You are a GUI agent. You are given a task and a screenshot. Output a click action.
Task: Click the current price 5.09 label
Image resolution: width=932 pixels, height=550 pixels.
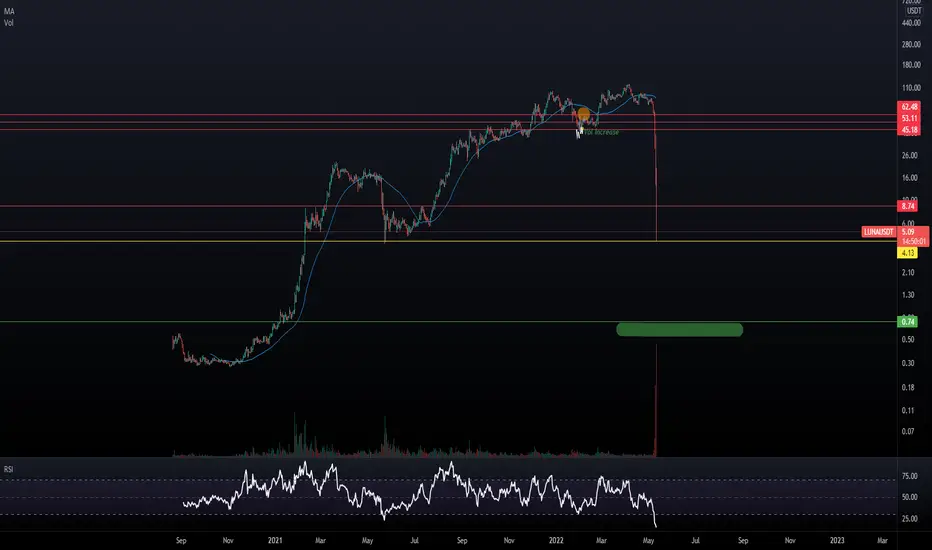pyautogui.click(x=908, y=232)
